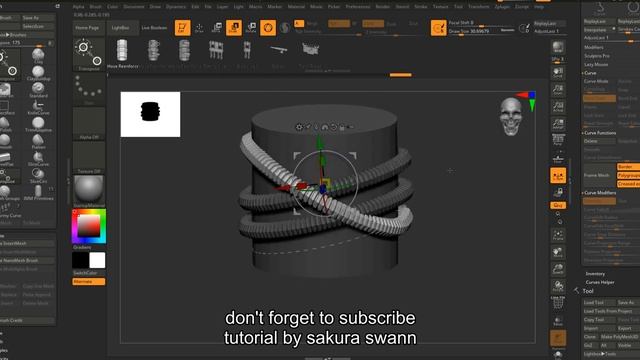Open the StartupMaterial sphere selector

89,192
